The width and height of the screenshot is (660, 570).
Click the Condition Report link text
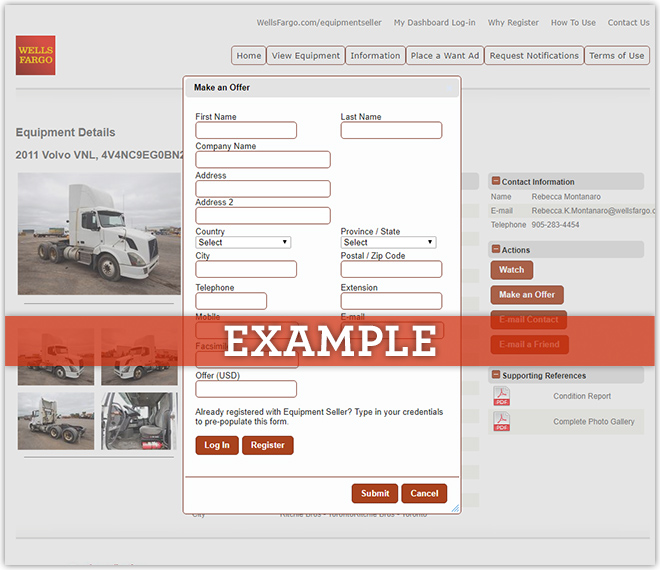pos(582,396)
